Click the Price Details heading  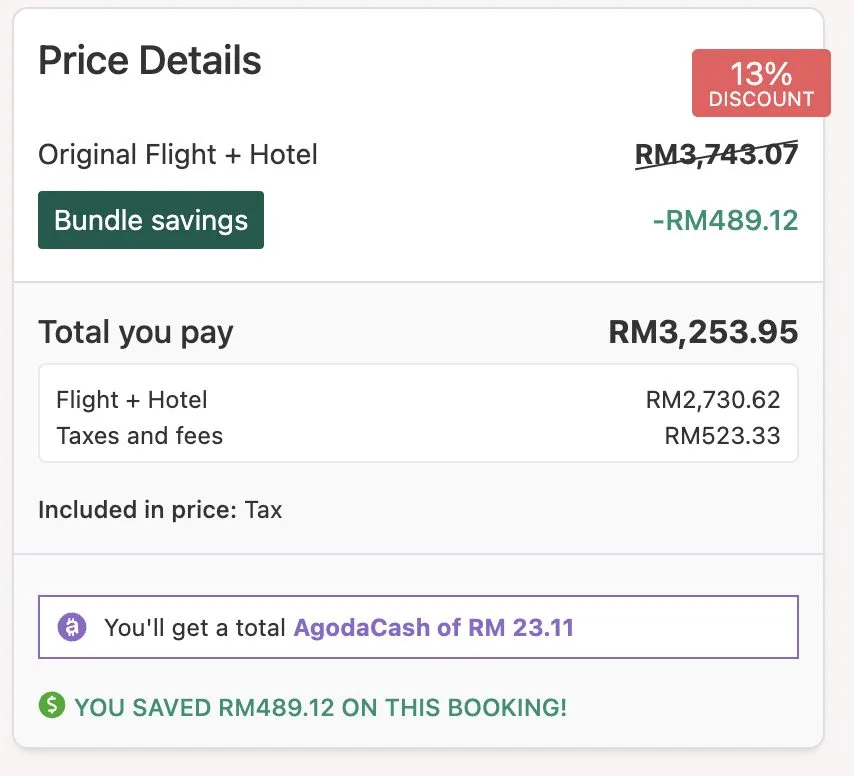pyautogui.click(x=150, y=61)
